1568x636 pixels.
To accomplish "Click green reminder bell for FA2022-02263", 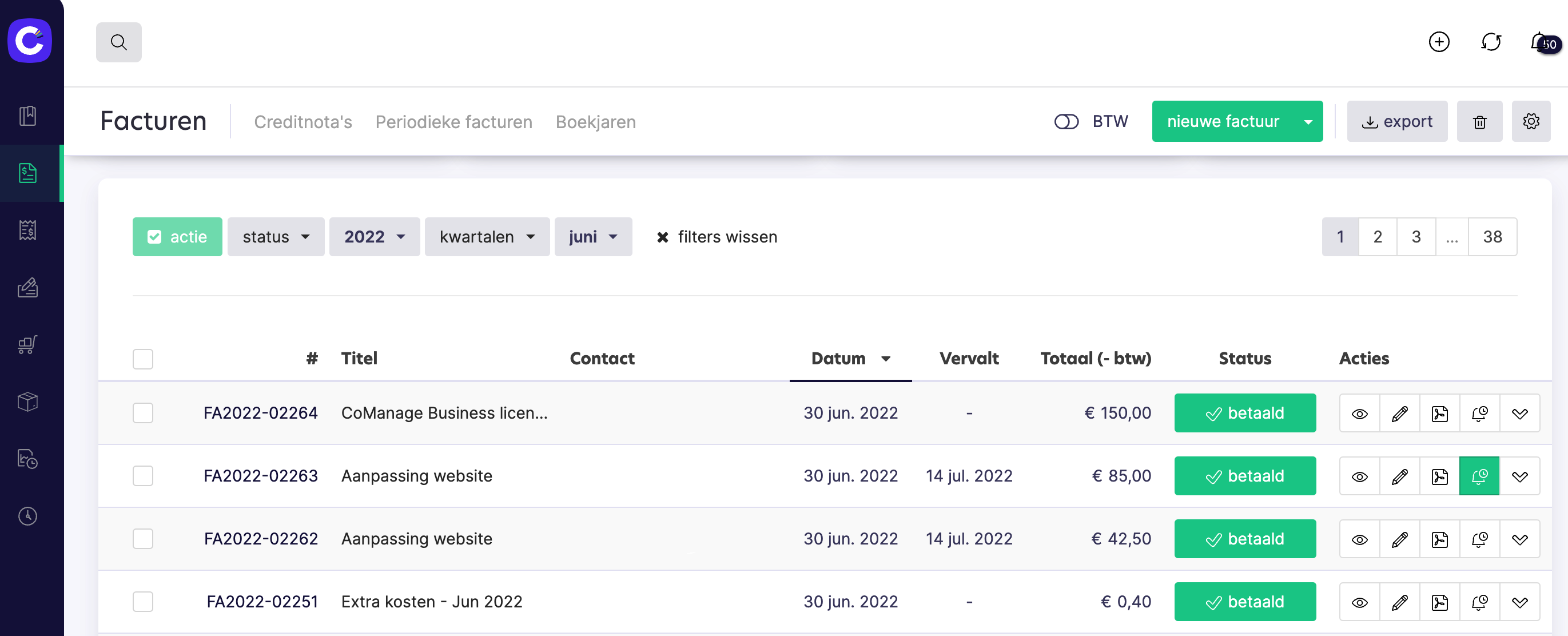I will click(1479, 476).
